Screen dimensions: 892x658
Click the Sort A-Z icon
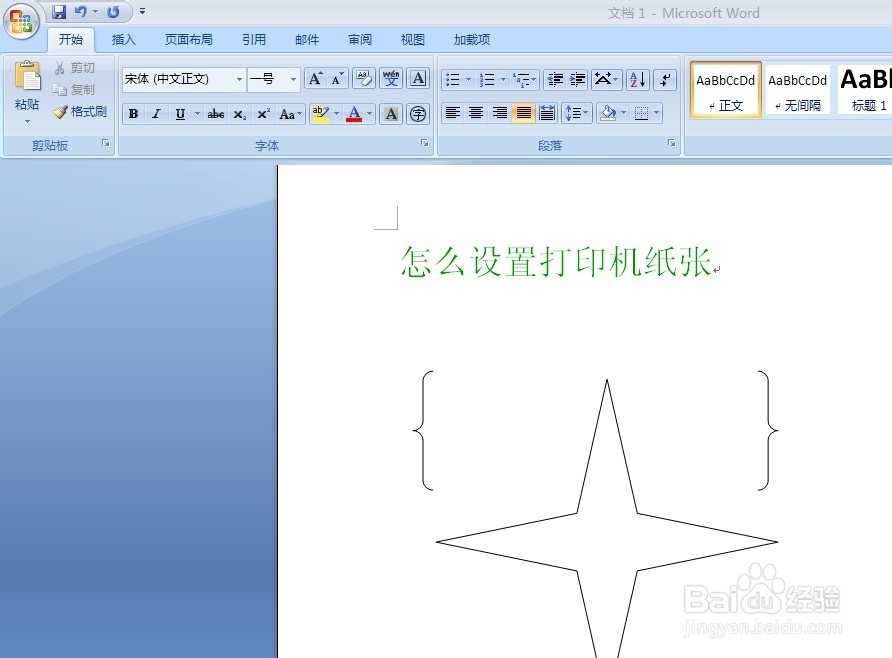(x=637, y=79)
